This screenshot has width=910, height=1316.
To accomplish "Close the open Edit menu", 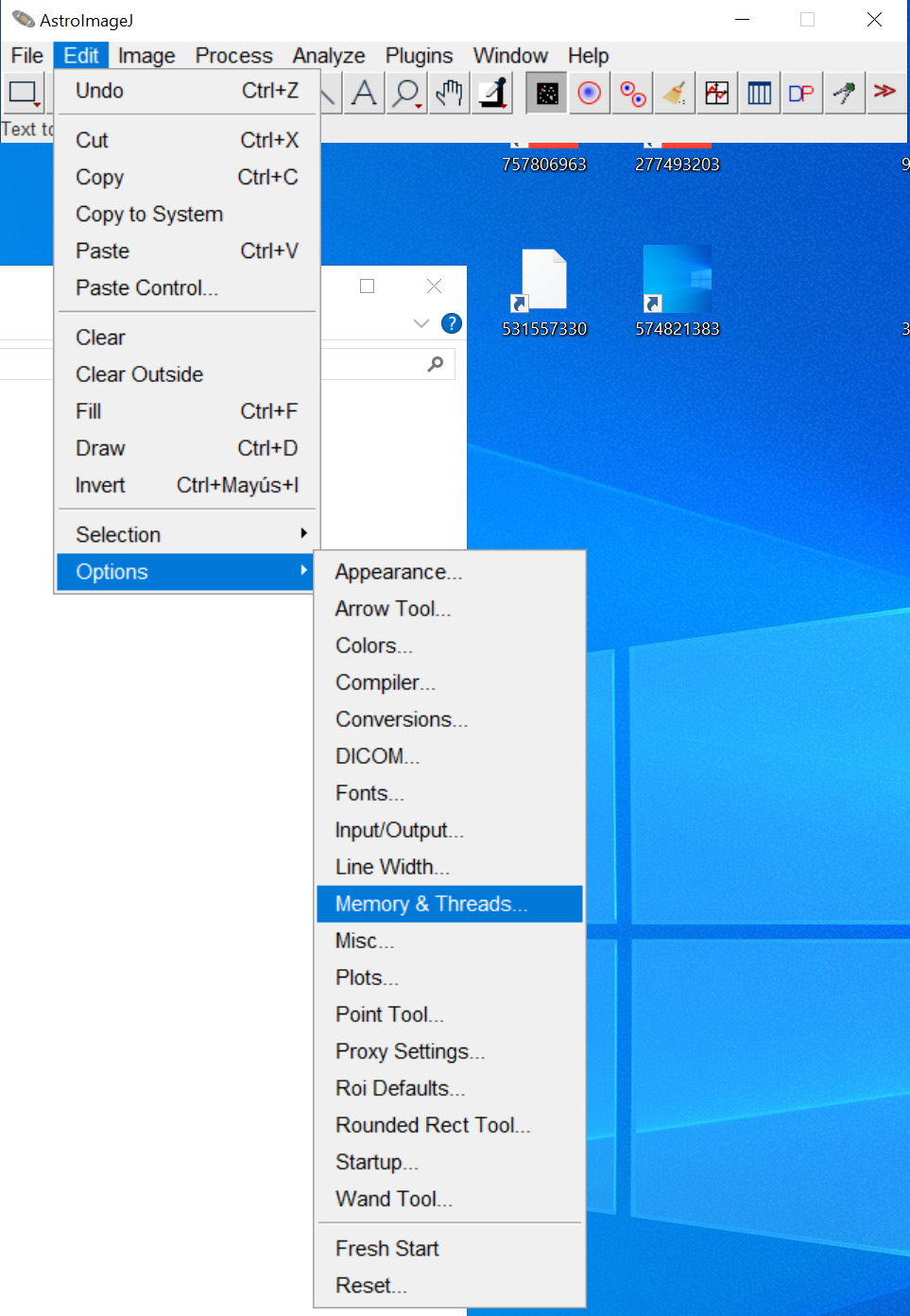I will (81, 56).
